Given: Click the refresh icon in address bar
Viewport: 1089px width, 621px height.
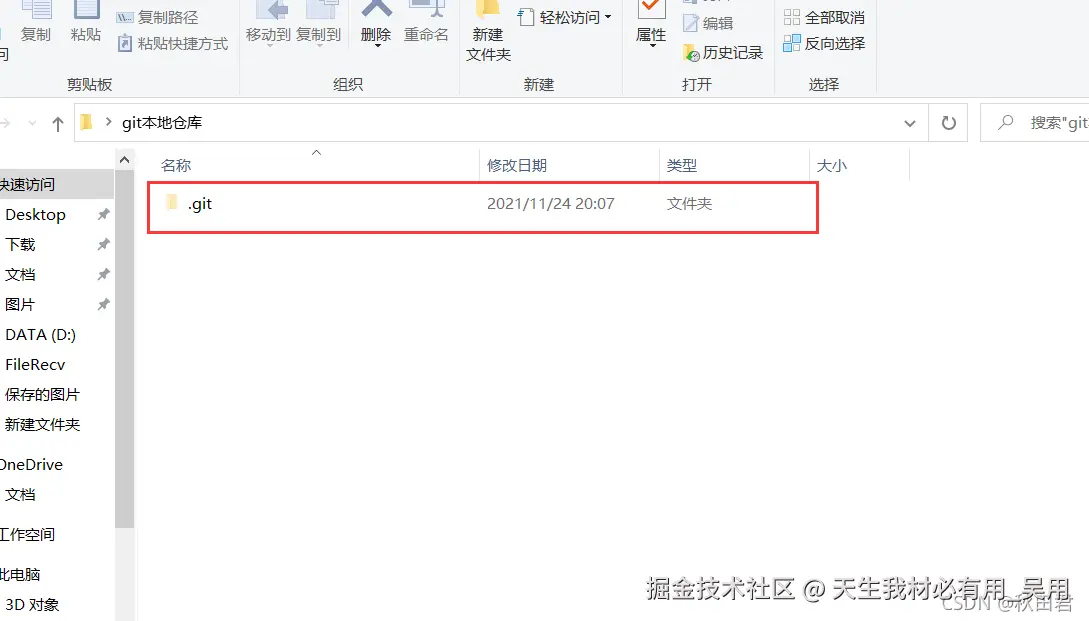Looking at the screenshot, I should pos(947,122).
